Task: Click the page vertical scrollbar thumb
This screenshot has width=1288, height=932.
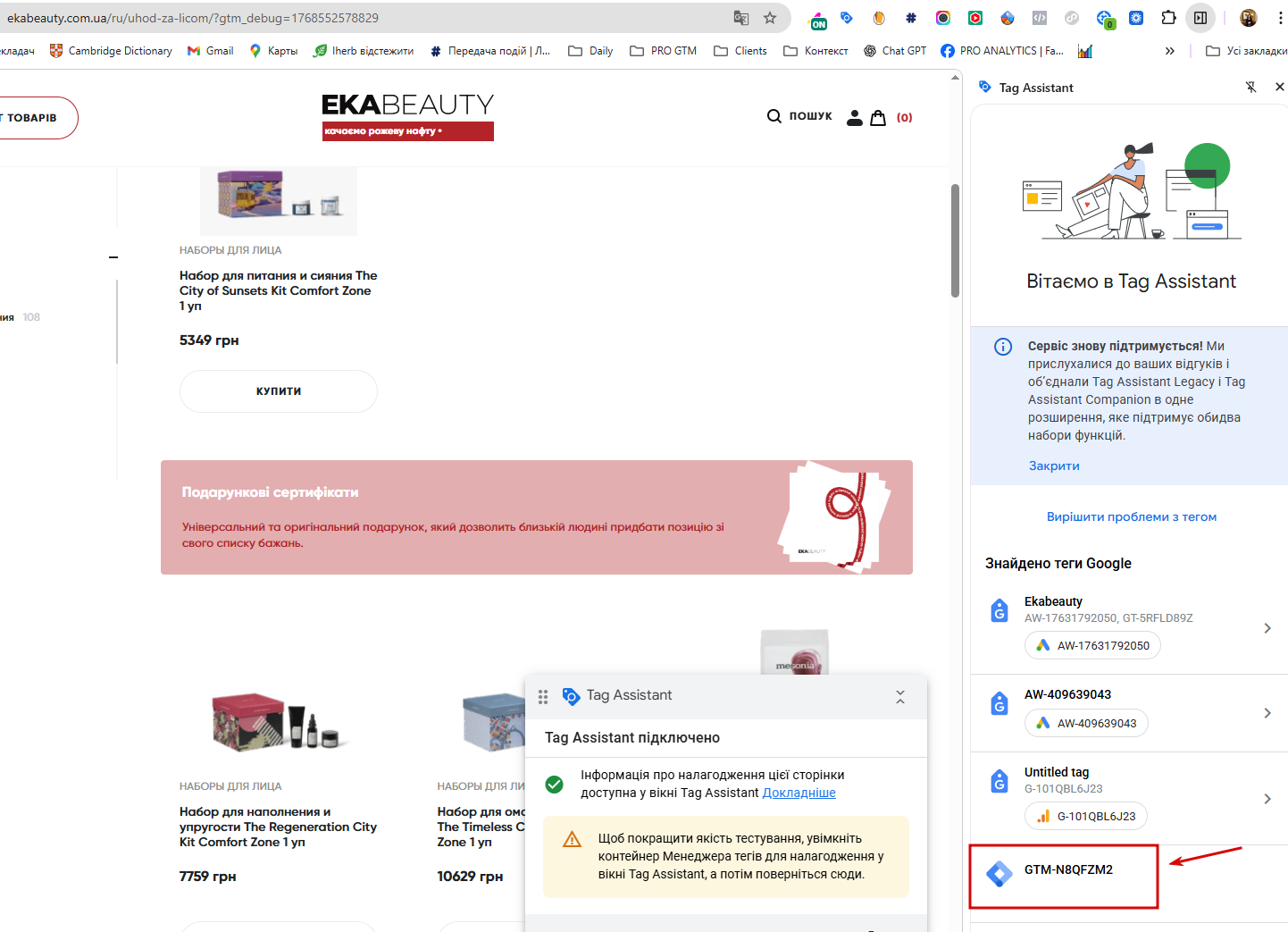Action: point(955,240)
